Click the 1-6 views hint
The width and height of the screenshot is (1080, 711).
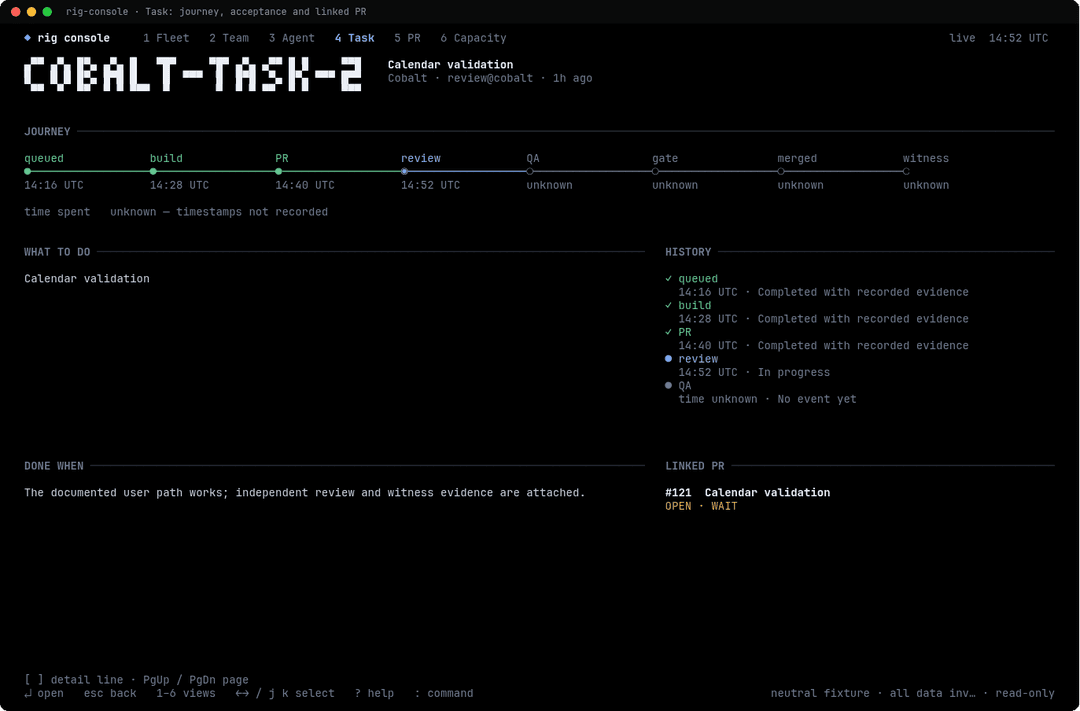pyautogui.click(x=186, y=693)
